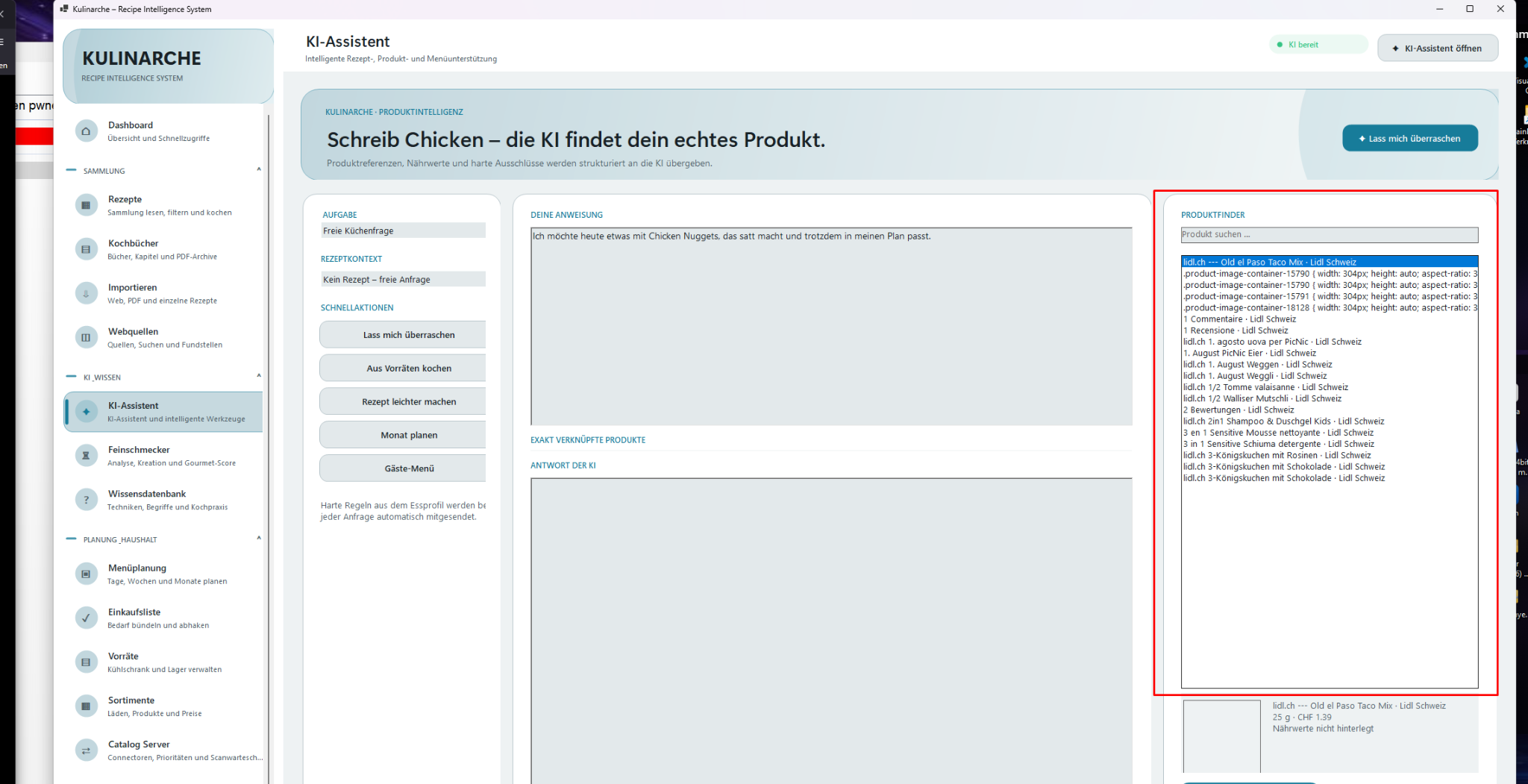
Task: Select the KI-Assistent sparkle icon in sidebar
Action: [x=86, y=412]
